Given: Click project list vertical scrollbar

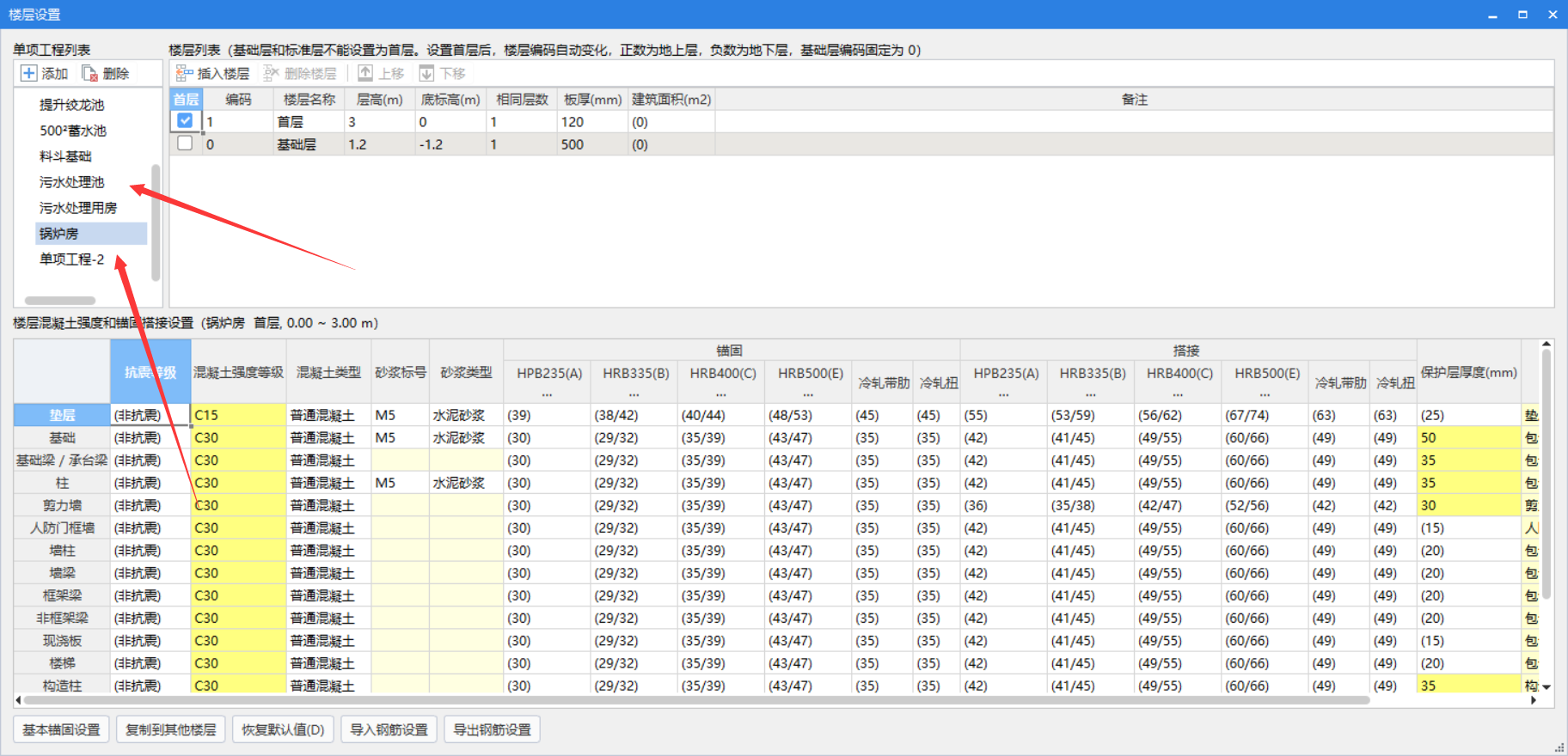Looking at the screenshot, I should 156,223.
